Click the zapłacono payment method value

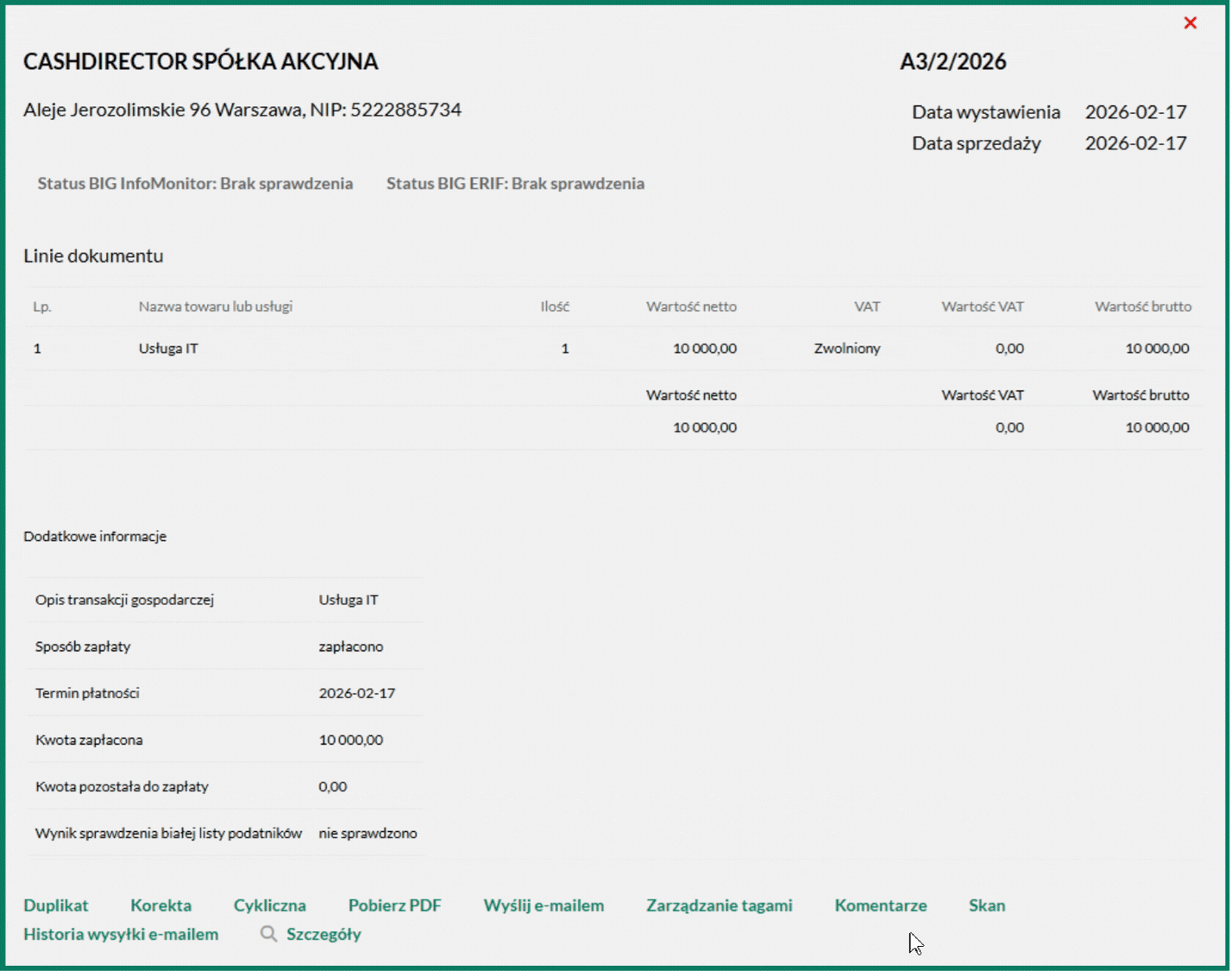(351, 646)
